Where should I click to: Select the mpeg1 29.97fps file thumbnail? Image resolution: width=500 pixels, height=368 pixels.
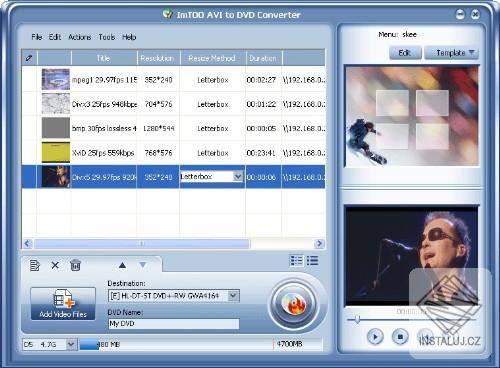point(56,79)
